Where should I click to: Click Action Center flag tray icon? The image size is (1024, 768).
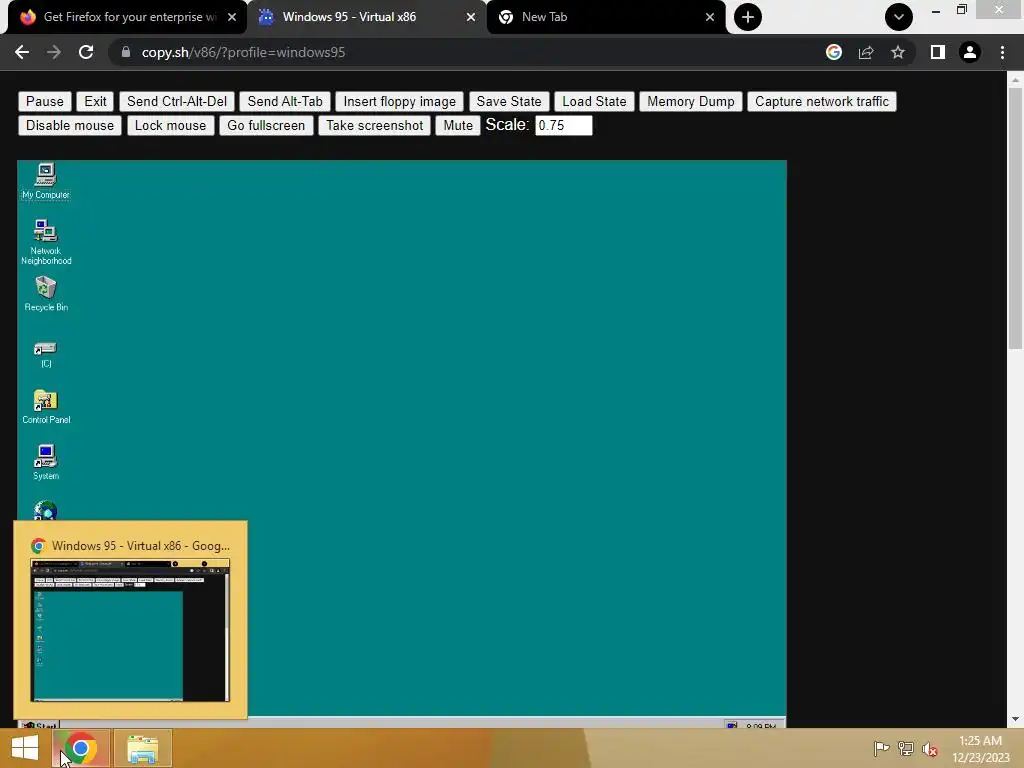882,748
